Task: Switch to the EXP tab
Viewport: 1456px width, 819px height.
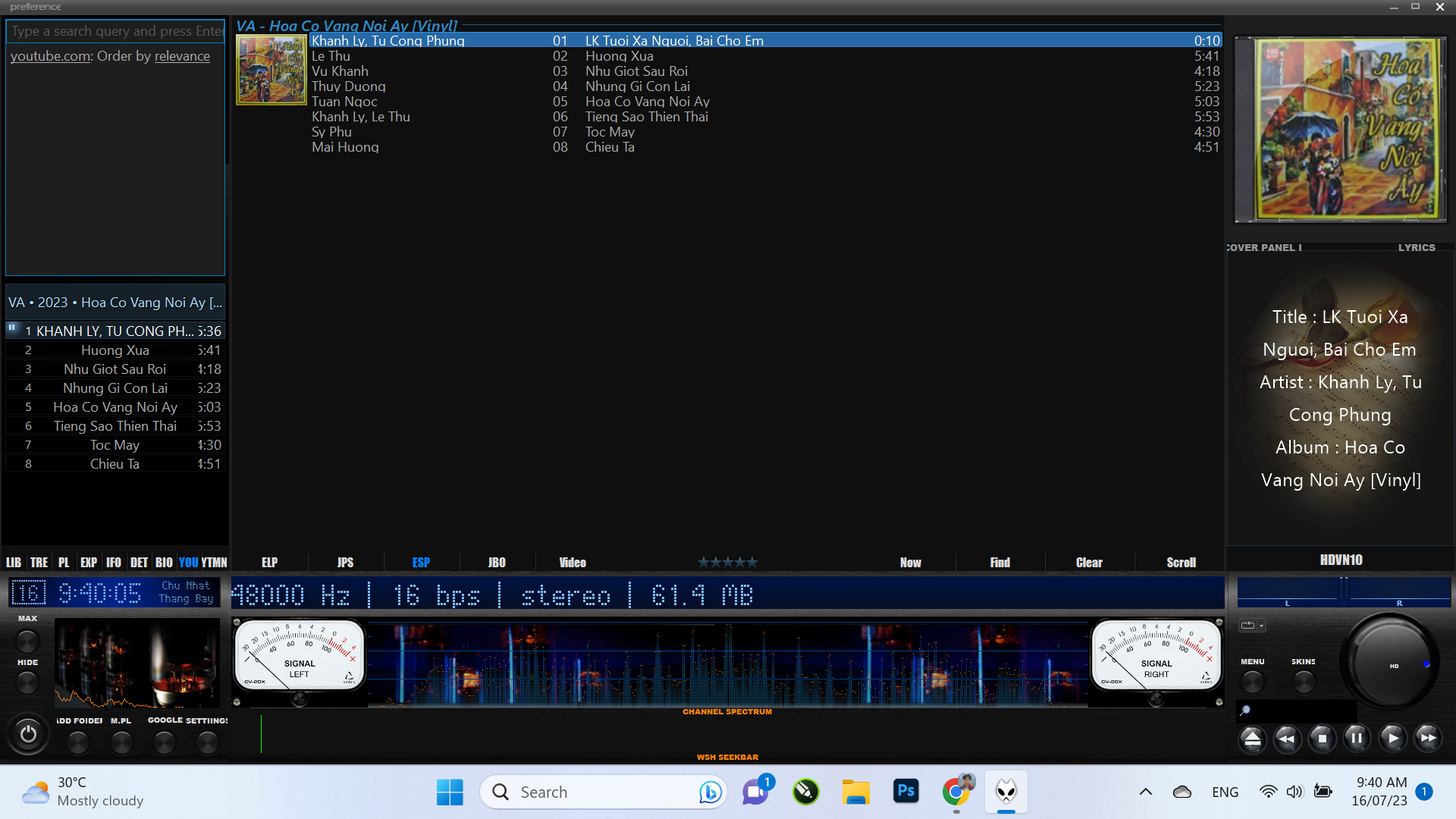Action: pyautogui.click(x=89, y=562)
